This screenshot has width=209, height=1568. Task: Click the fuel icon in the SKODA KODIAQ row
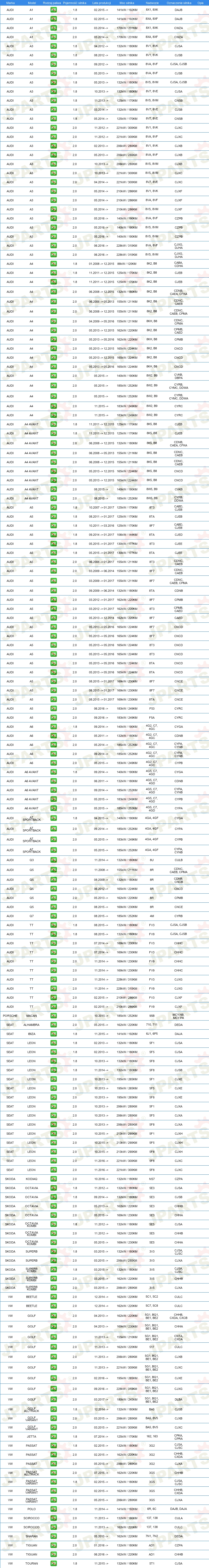click(x=54, y=1179)
